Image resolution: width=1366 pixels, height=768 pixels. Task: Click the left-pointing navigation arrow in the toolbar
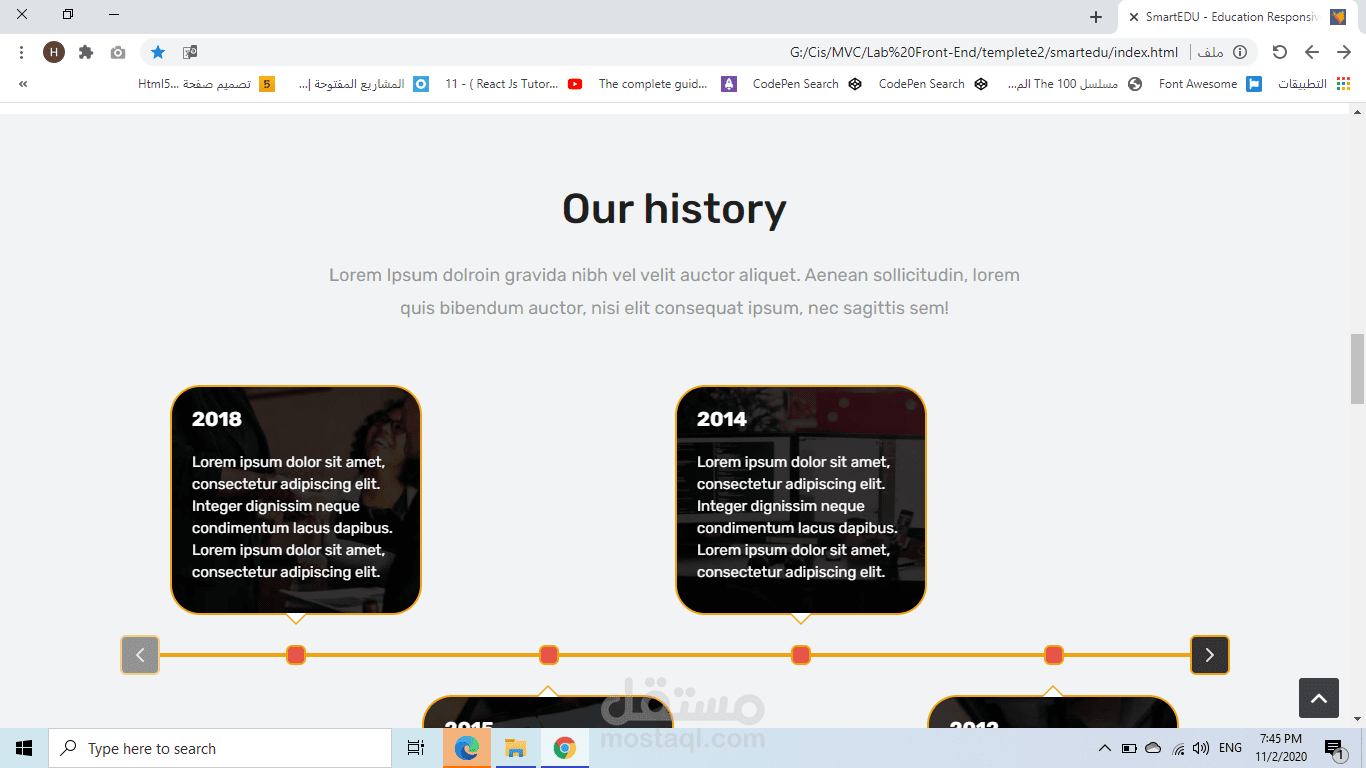click(1312, 52)
